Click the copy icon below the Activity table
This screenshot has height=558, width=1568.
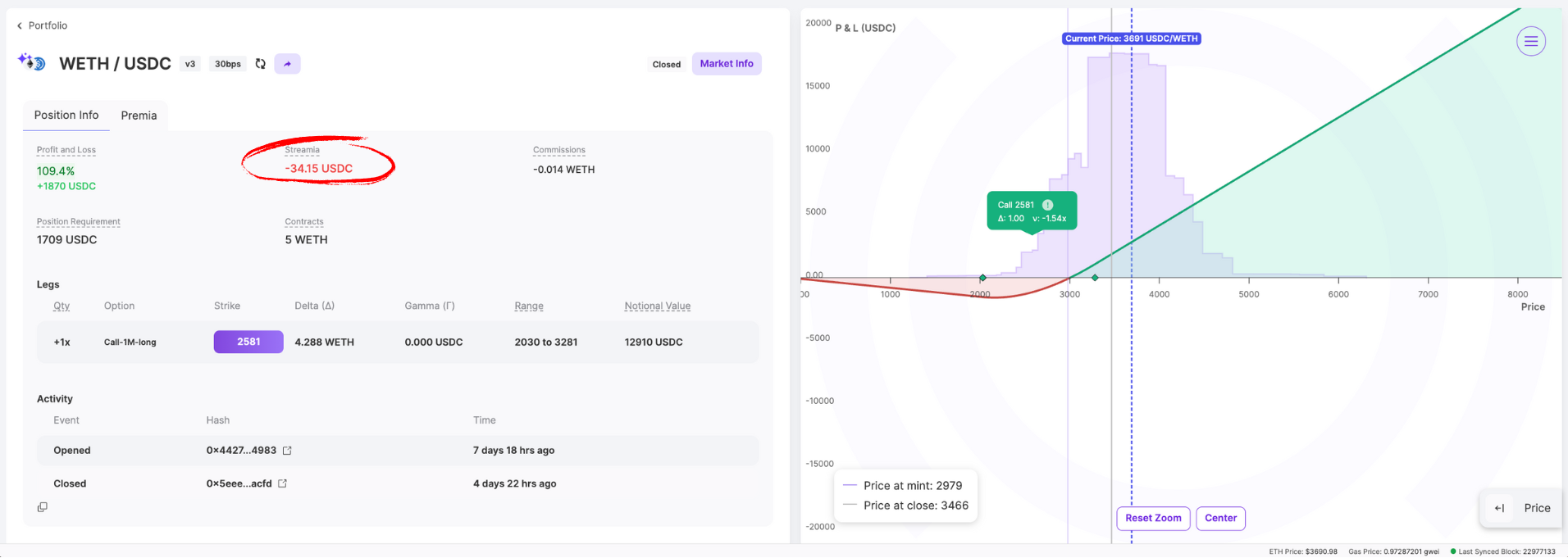(43, 507)
